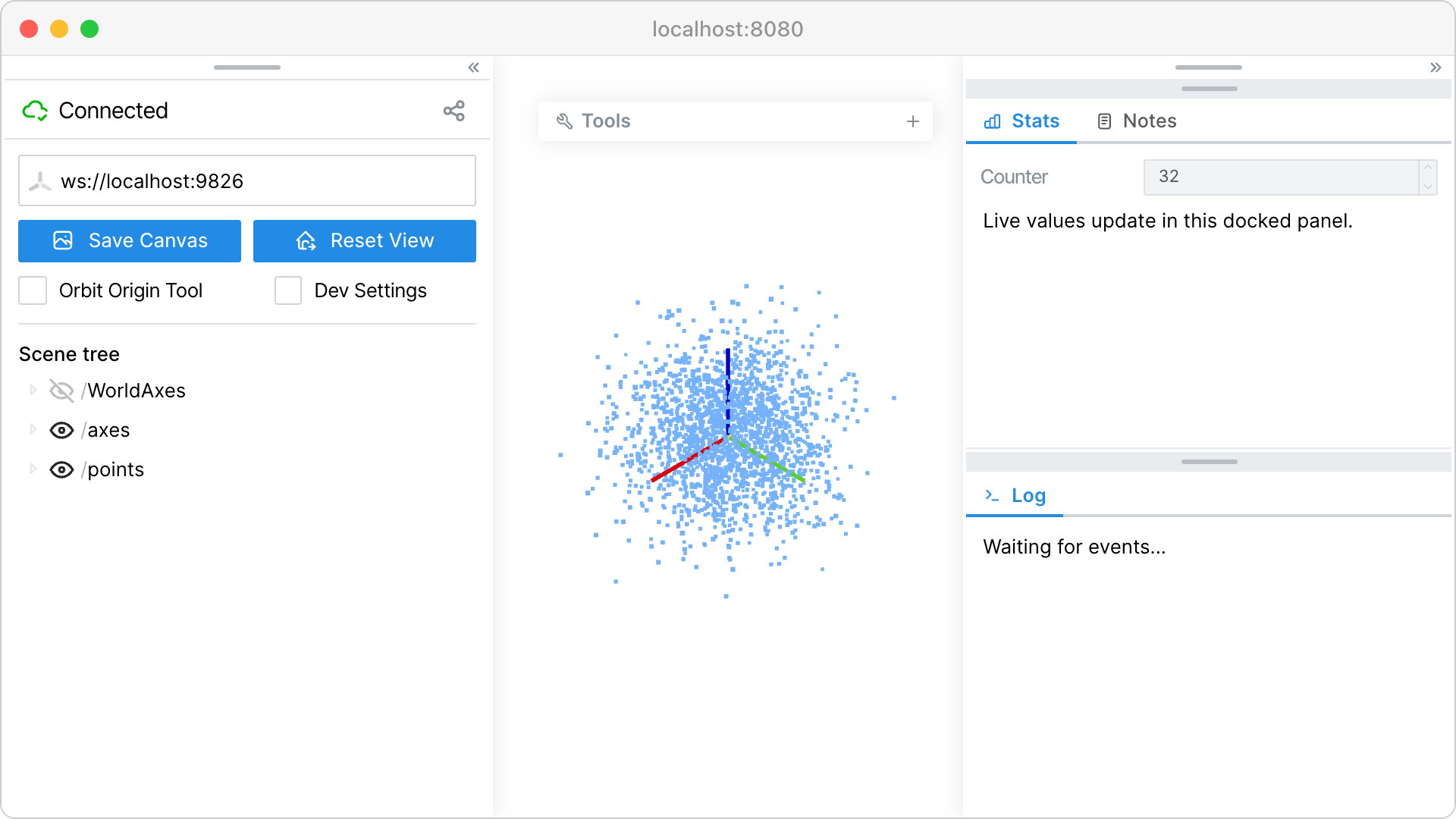
Task: Expand the points tree node
Action: point(33,469)
